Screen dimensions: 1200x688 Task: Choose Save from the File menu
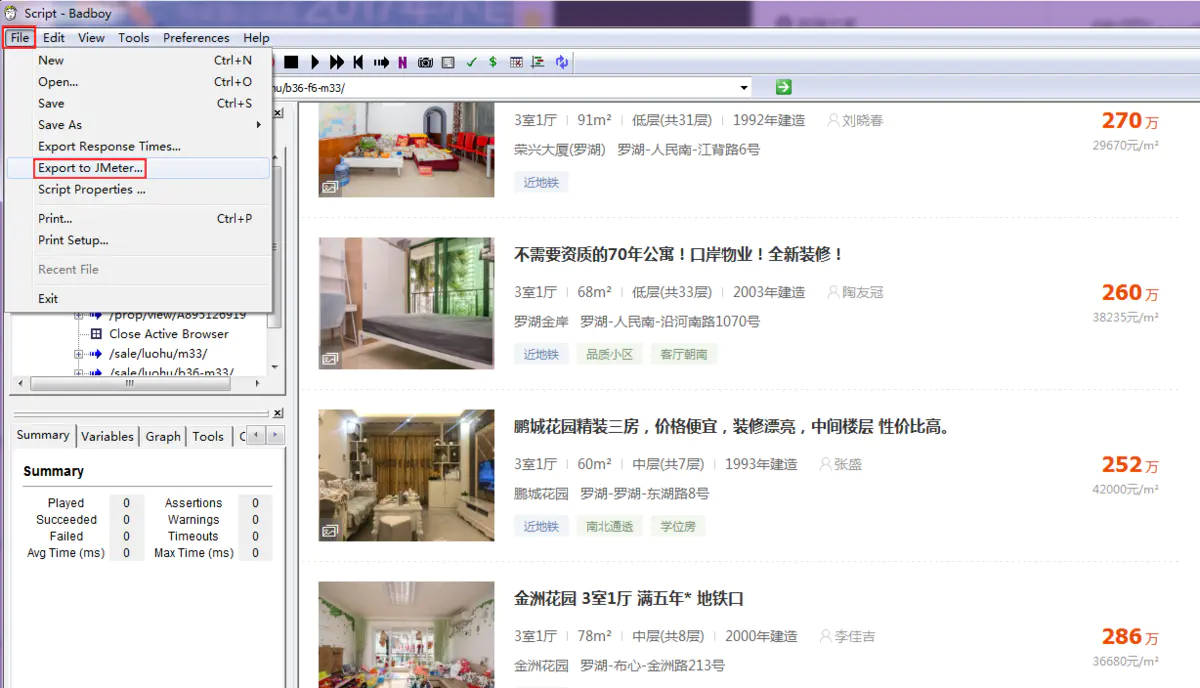pyautogui.click(x=138, y=103)
